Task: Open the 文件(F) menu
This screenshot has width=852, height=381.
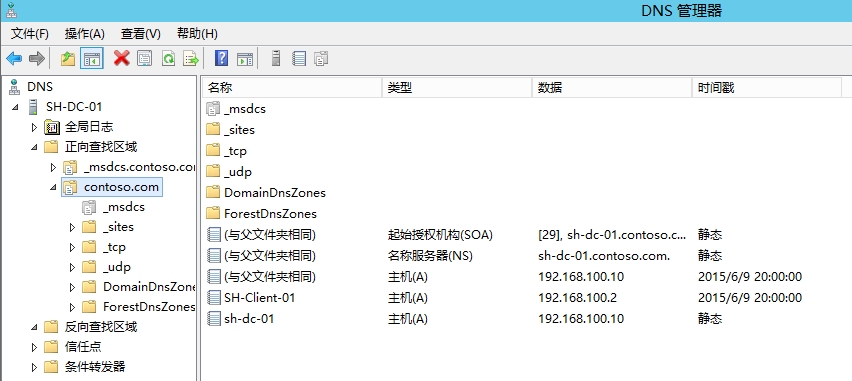Action: (x=30, y=34)
